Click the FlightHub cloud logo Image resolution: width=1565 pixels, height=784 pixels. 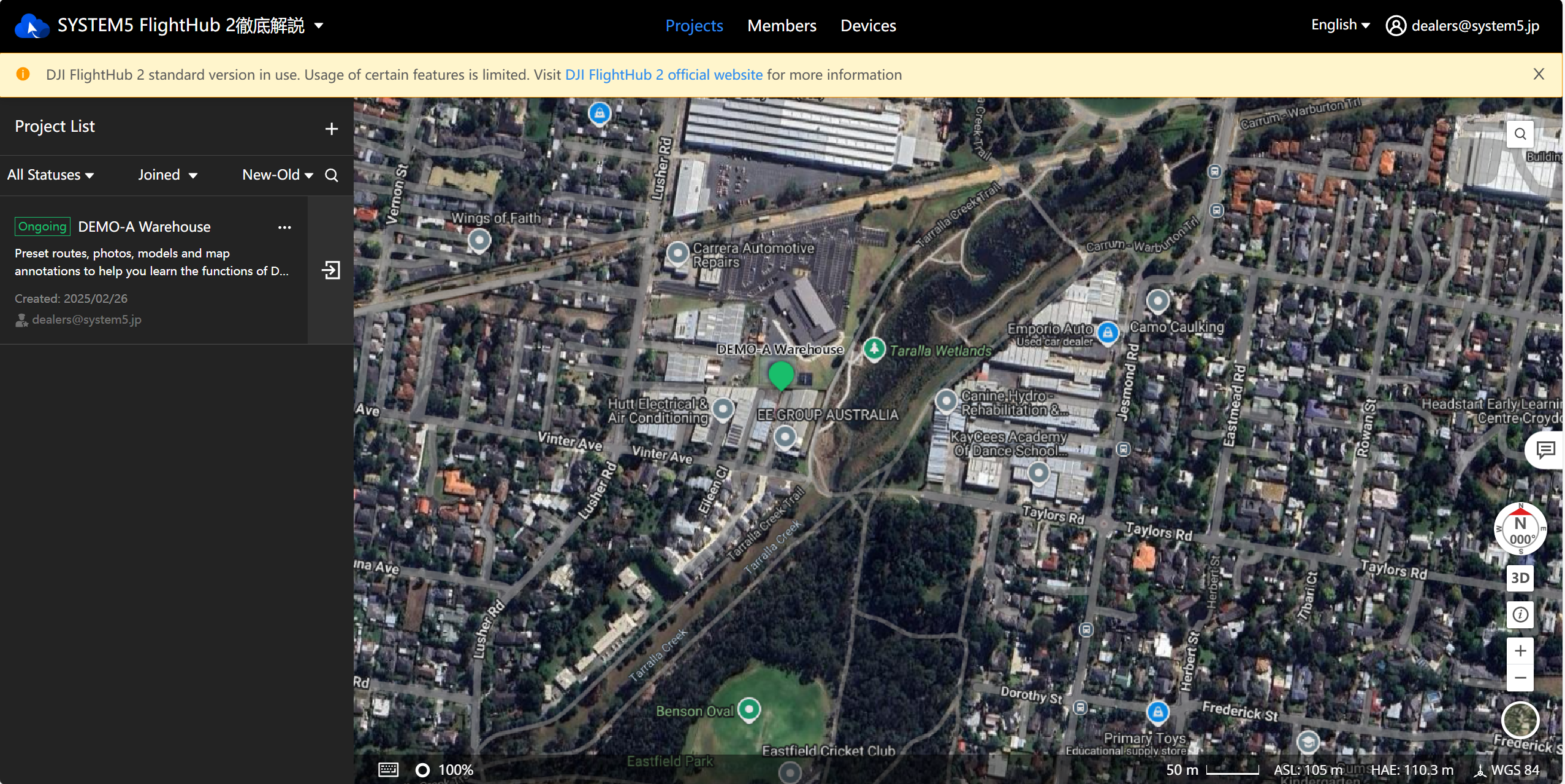pyautogui.click(x=31, y=26)
